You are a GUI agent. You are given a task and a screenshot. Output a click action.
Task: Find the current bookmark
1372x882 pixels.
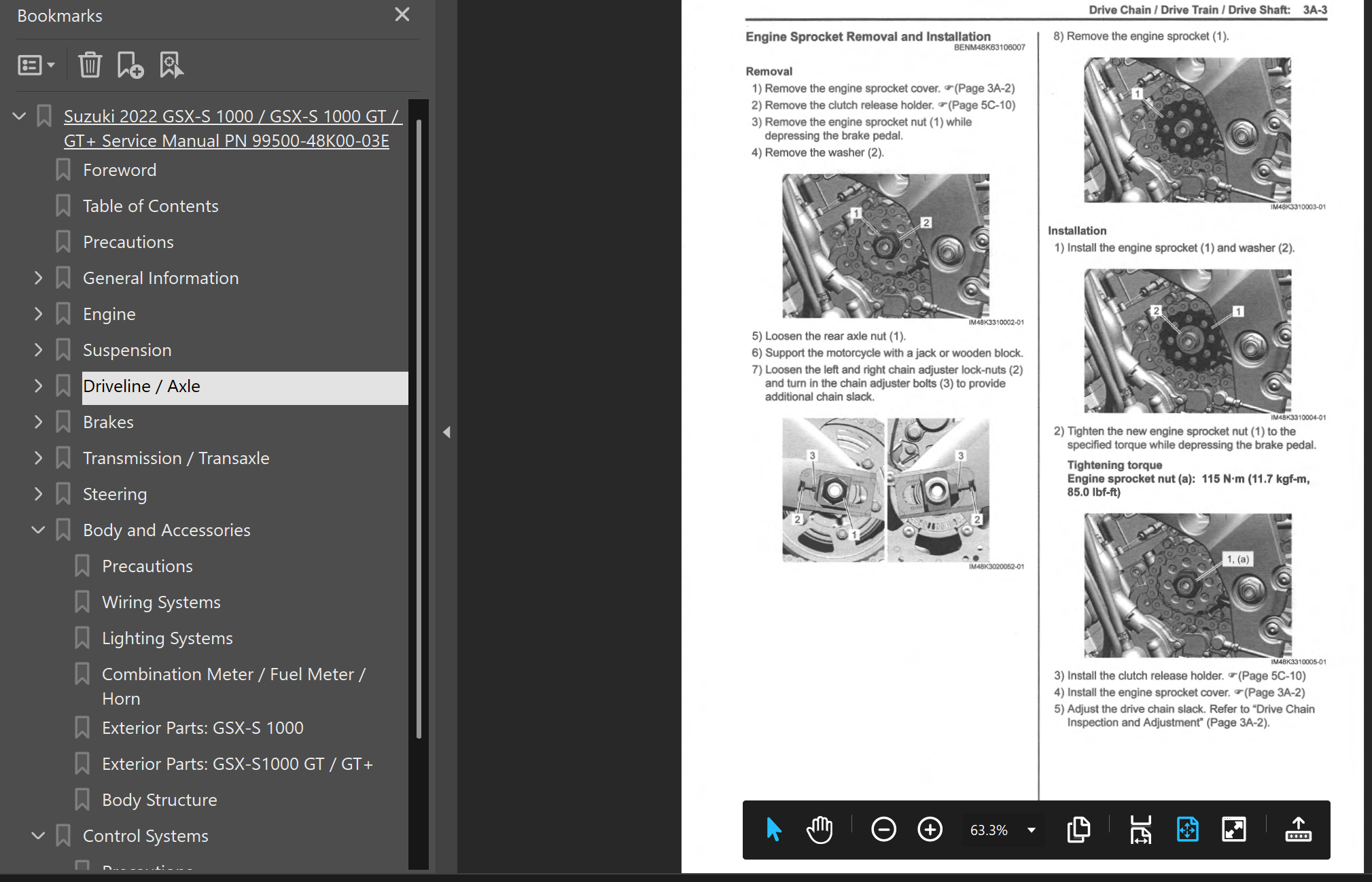[x=171, y=65]
